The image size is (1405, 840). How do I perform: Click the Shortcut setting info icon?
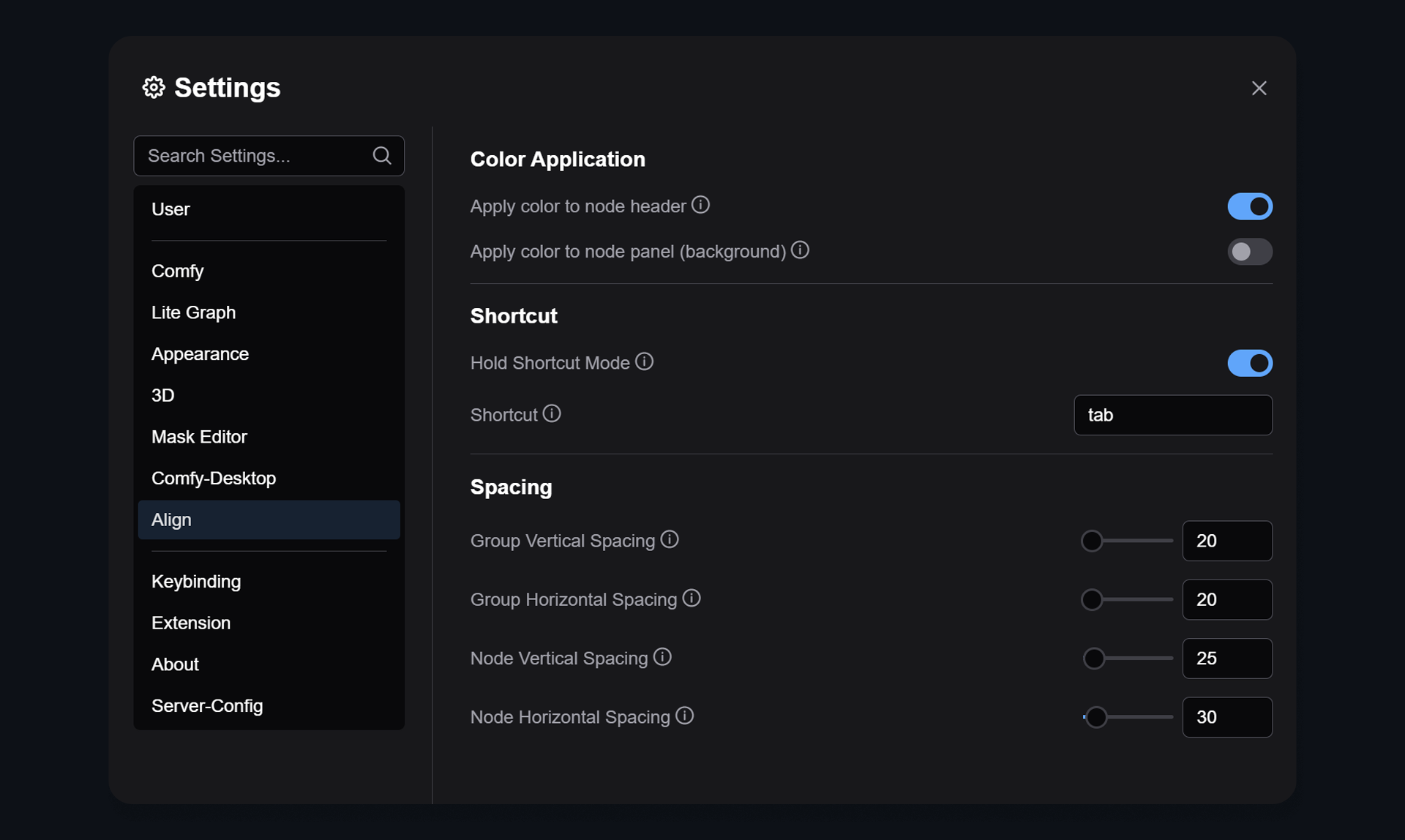pyautogui.click(x=551, y=413)
